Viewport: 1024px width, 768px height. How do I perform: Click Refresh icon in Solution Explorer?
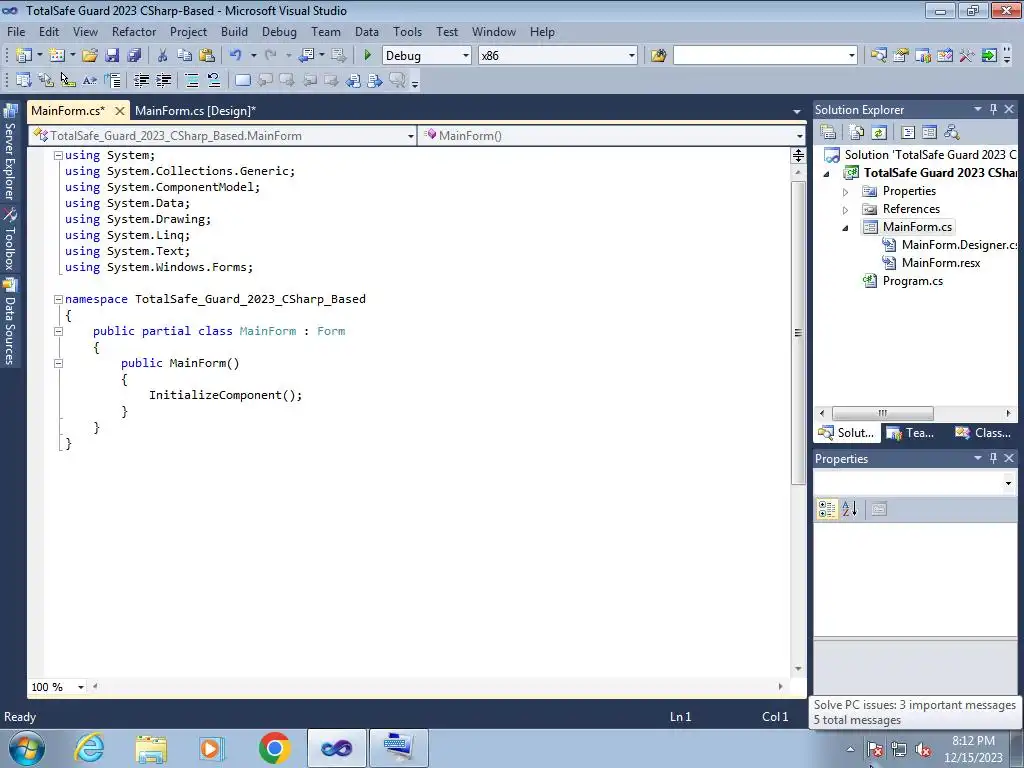pyautogui.click(x=879, y=133)
